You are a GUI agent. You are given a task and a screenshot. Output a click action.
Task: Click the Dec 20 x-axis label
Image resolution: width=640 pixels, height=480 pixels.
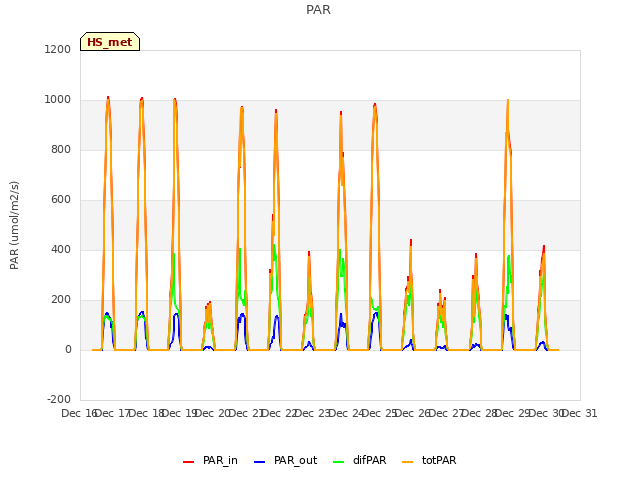click(x=212, y=413)
